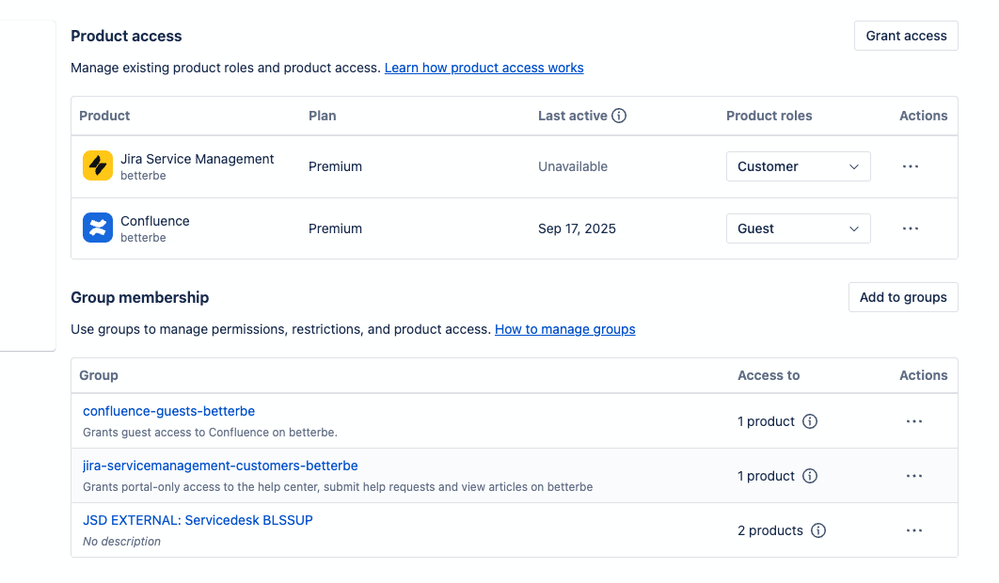Screen dimensions: 999x583
Task: Click the info icon beside Last active
Action: pos(619,116)
